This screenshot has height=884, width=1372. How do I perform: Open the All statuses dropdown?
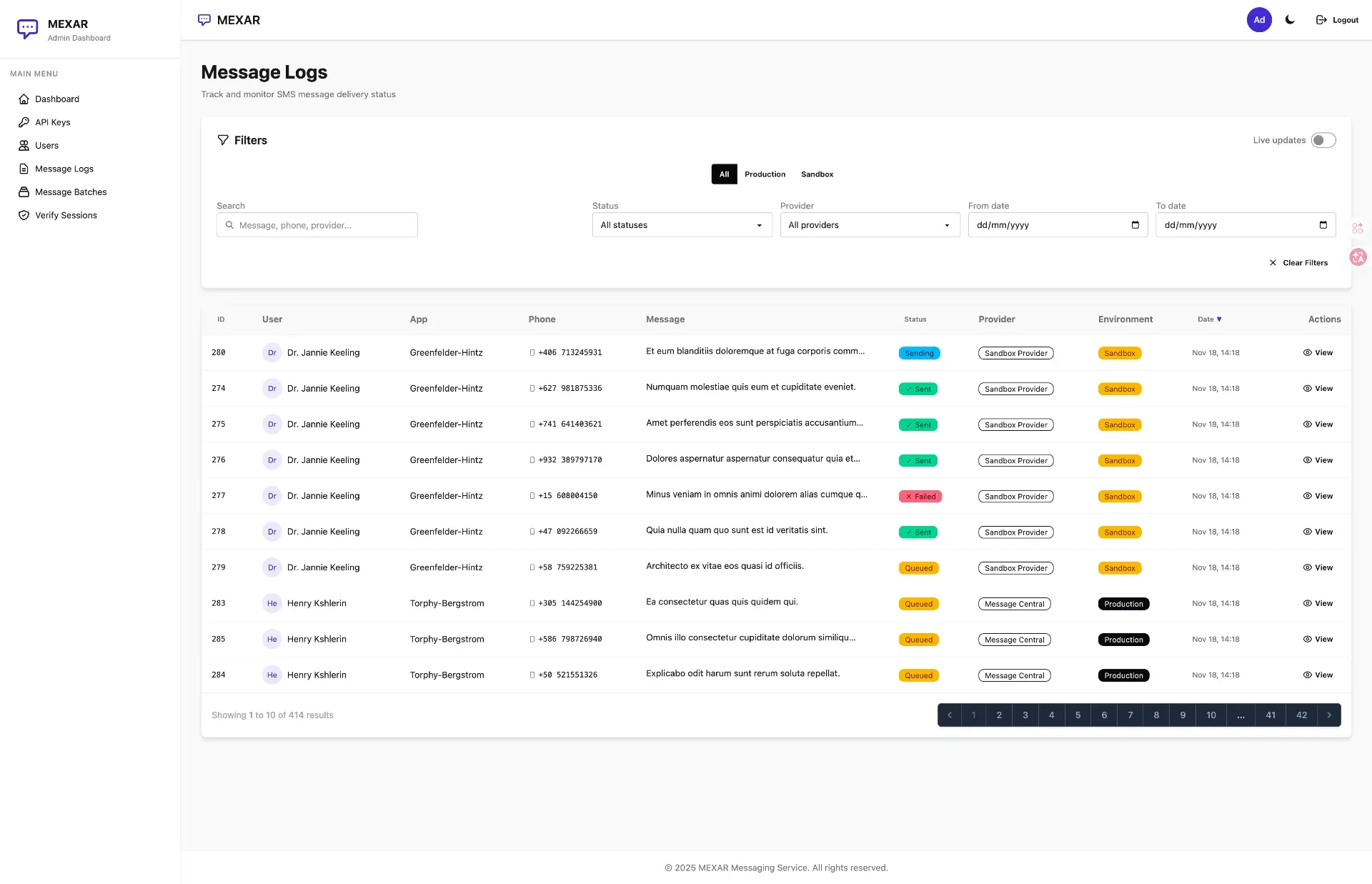click(681, 225)
